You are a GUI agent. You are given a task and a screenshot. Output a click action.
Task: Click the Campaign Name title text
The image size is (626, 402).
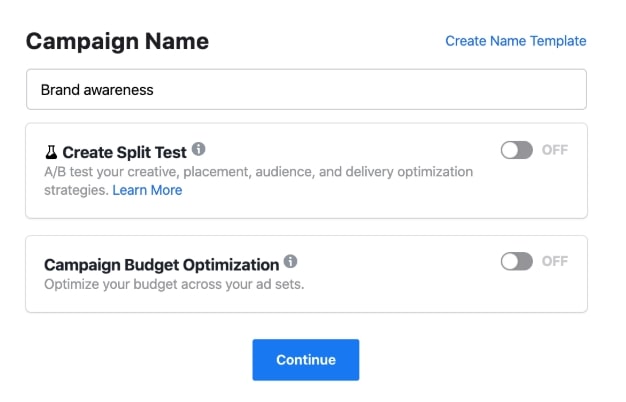(x=117, y=42)
